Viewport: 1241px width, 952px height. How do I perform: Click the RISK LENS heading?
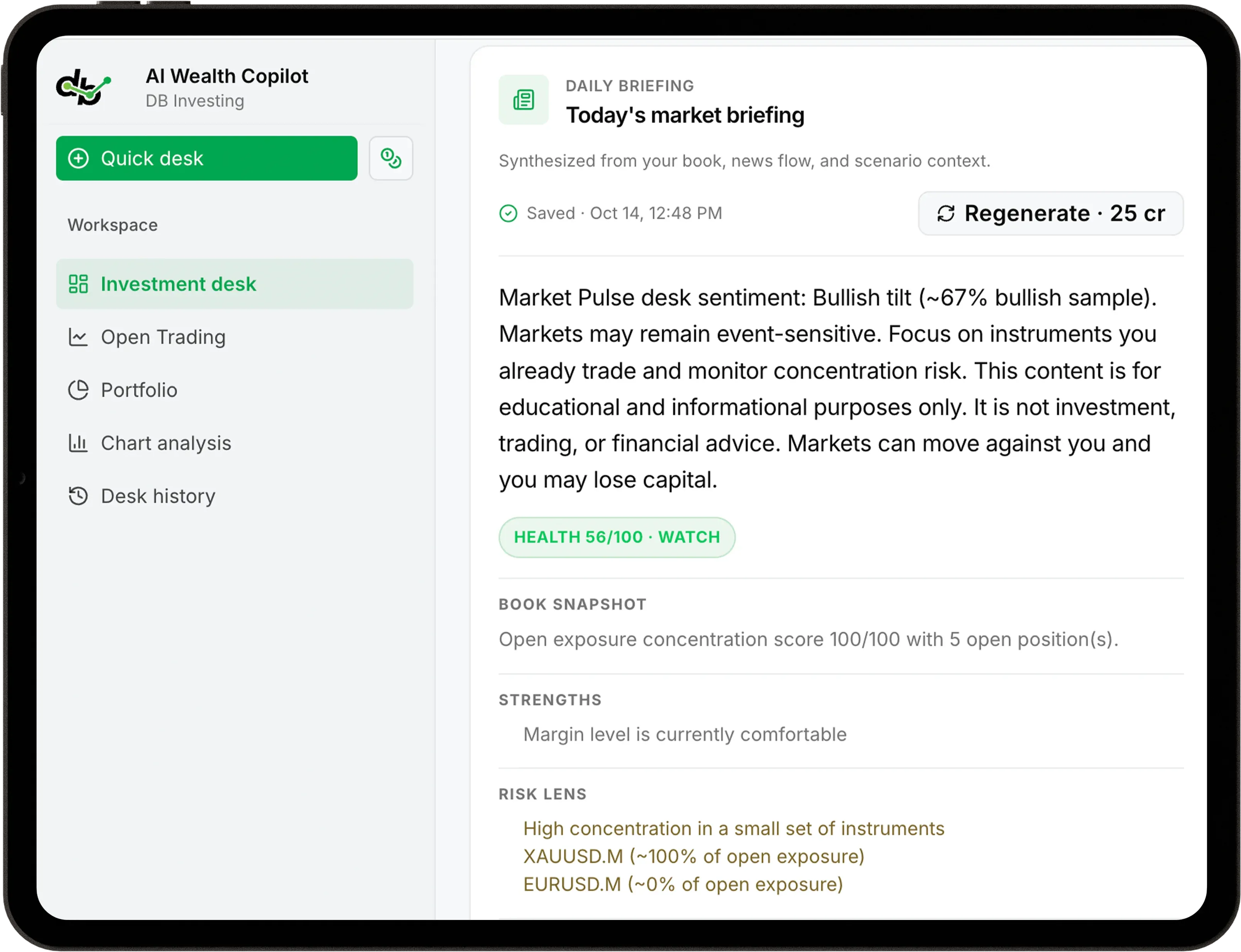point(543,795)
